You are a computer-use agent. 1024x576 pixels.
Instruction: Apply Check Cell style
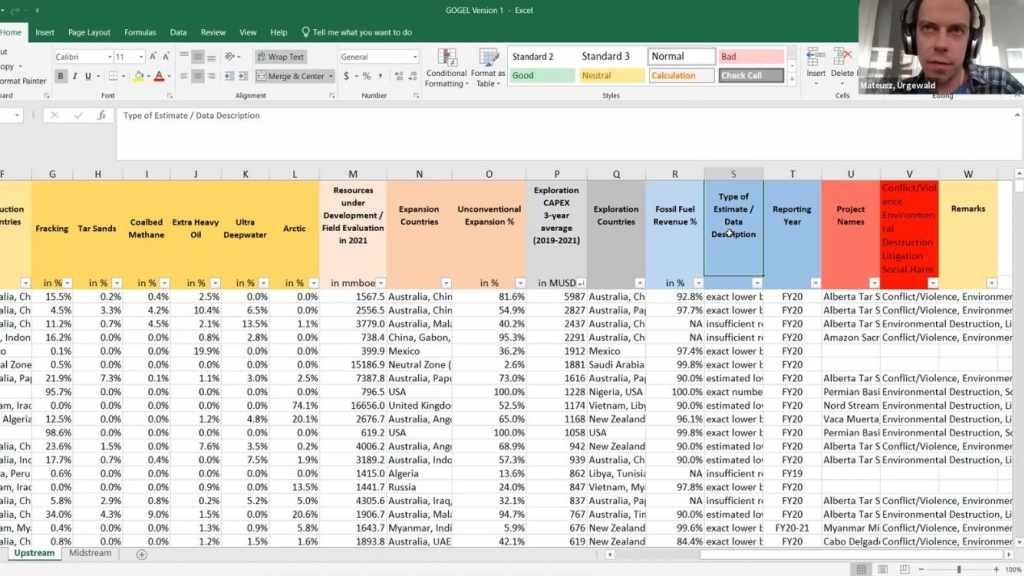click(751, 76)
